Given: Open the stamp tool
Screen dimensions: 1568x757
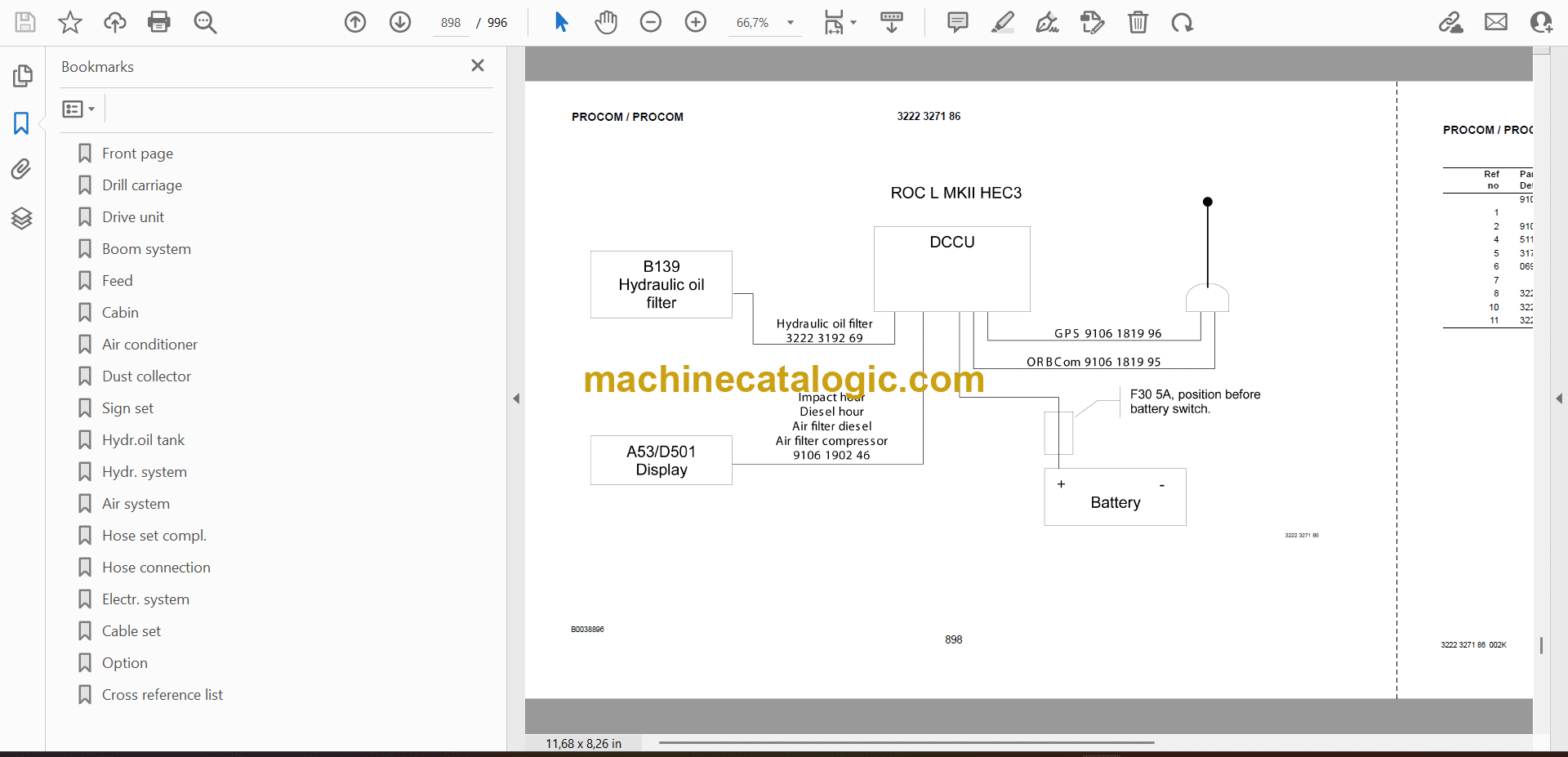Looking at the screenshot, I should tap(1093, 22).
